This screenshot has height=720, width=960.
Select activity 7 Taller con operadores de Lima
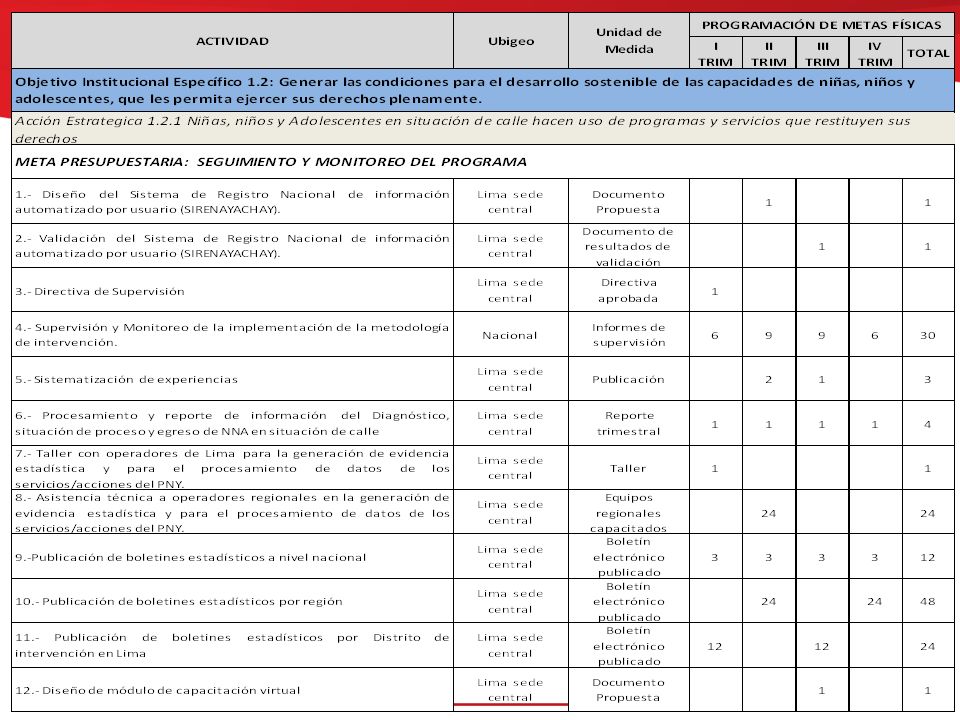click(232, 468)
